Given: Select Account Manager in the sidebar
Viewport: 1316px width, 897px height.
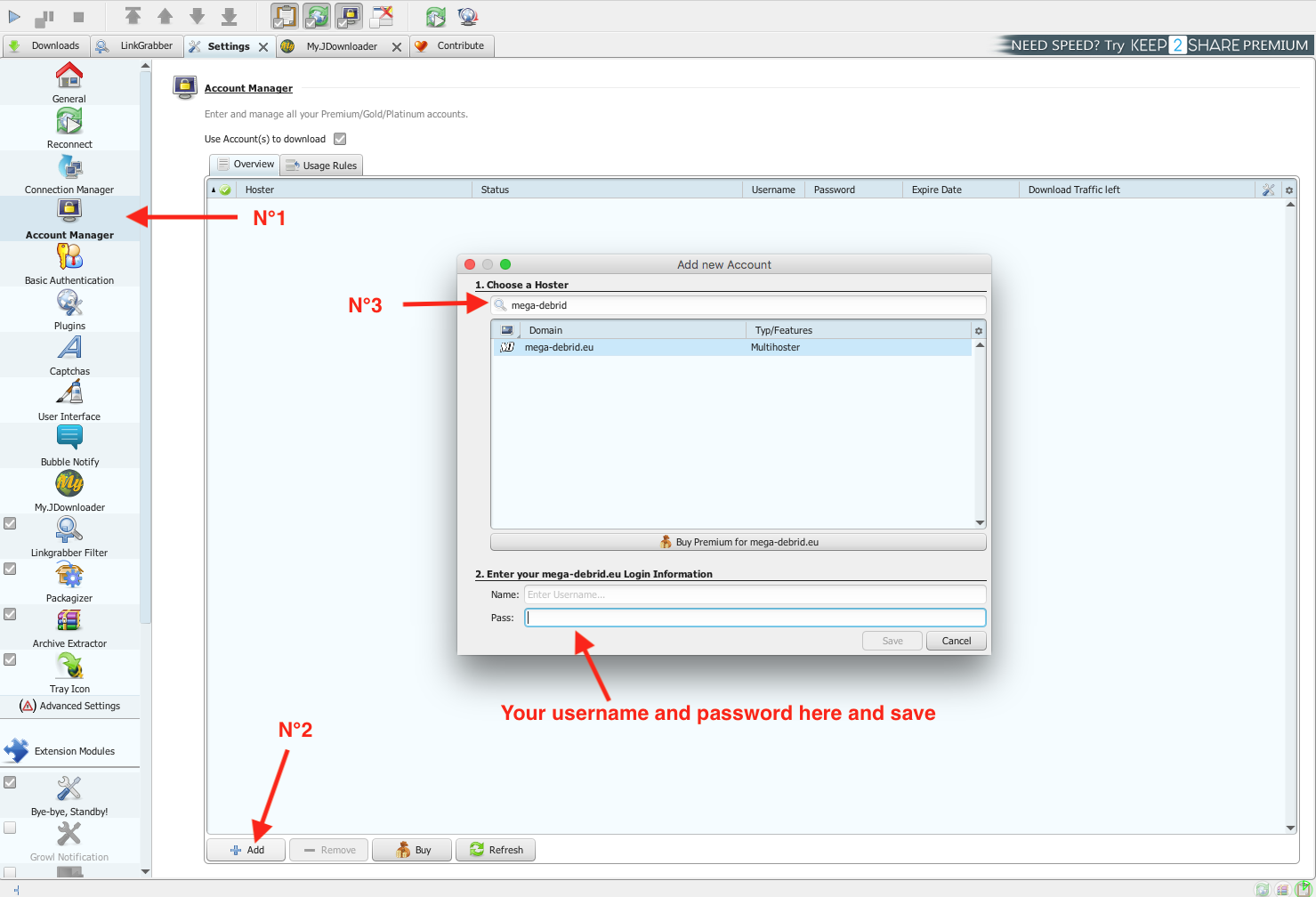Looking at the screenshot, I should click(69, 219).
